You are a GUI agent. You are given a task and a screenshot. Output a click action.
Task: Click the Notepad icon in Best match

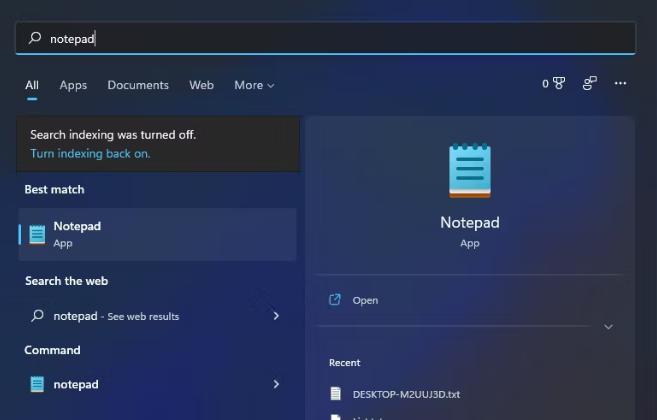(37, 234)
